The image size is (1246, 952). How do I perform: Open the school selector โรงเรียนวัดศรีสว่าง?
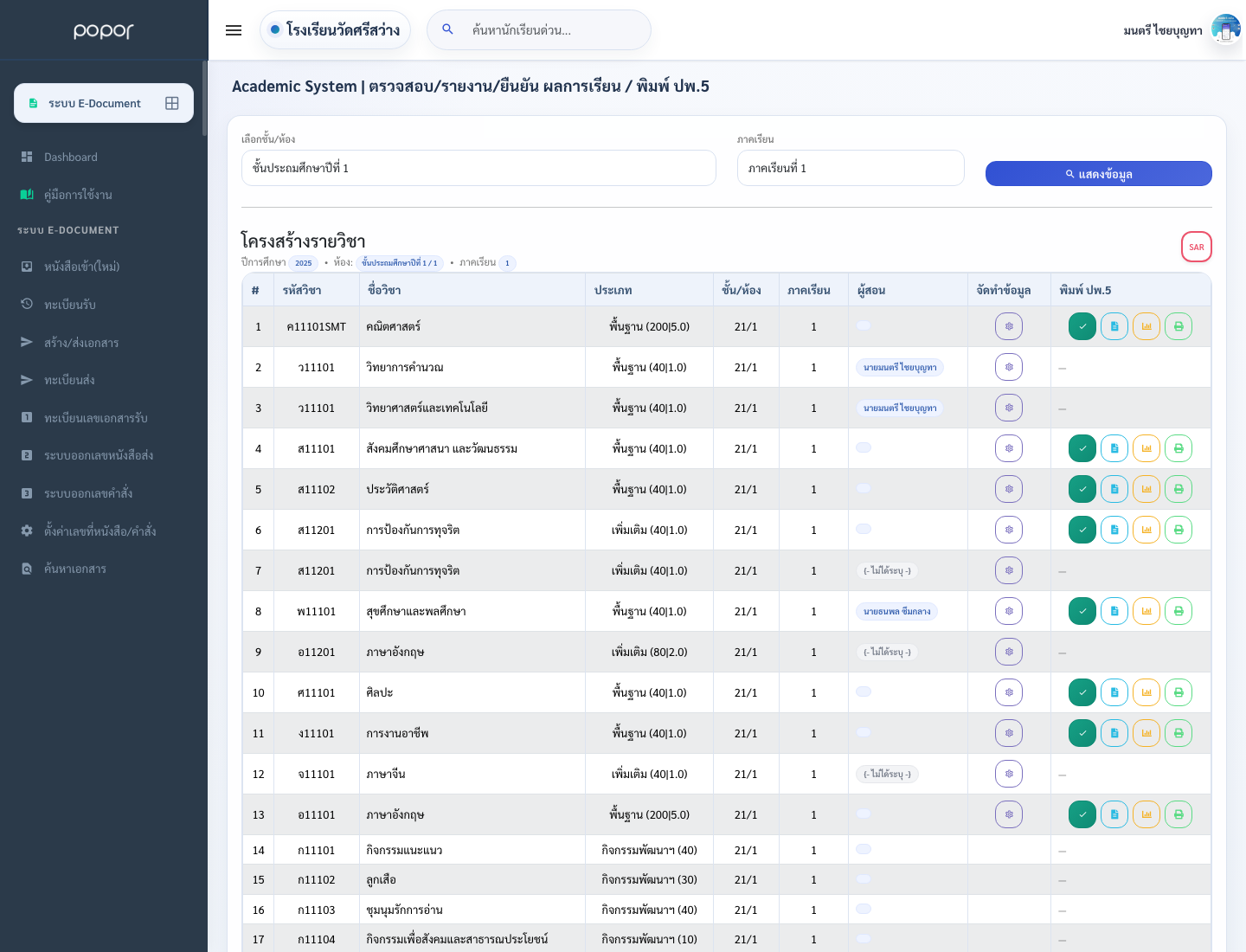pyautogui.click(x=335, y=30)
